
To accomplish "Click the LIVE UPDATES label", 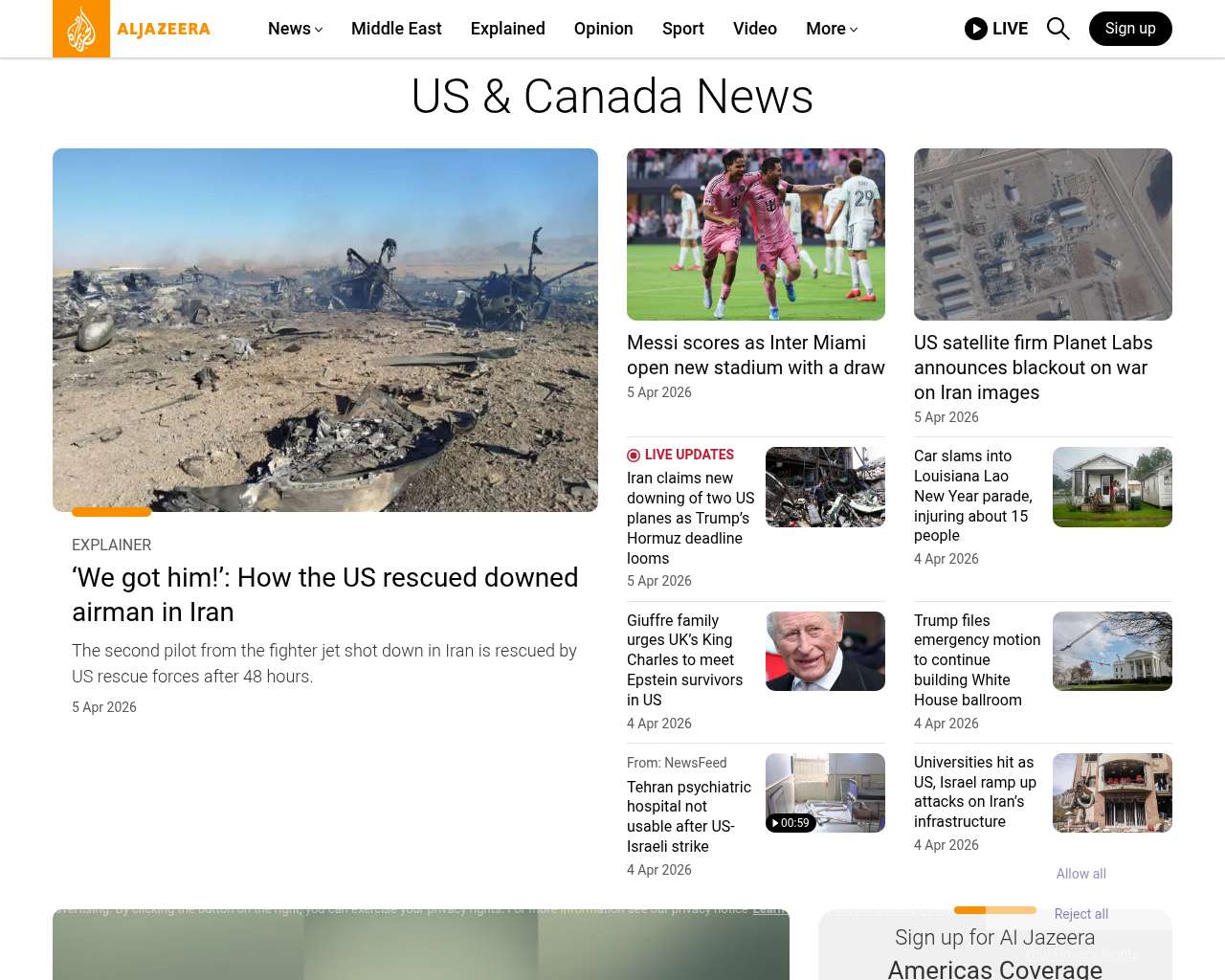I will [x=680, y=455].
